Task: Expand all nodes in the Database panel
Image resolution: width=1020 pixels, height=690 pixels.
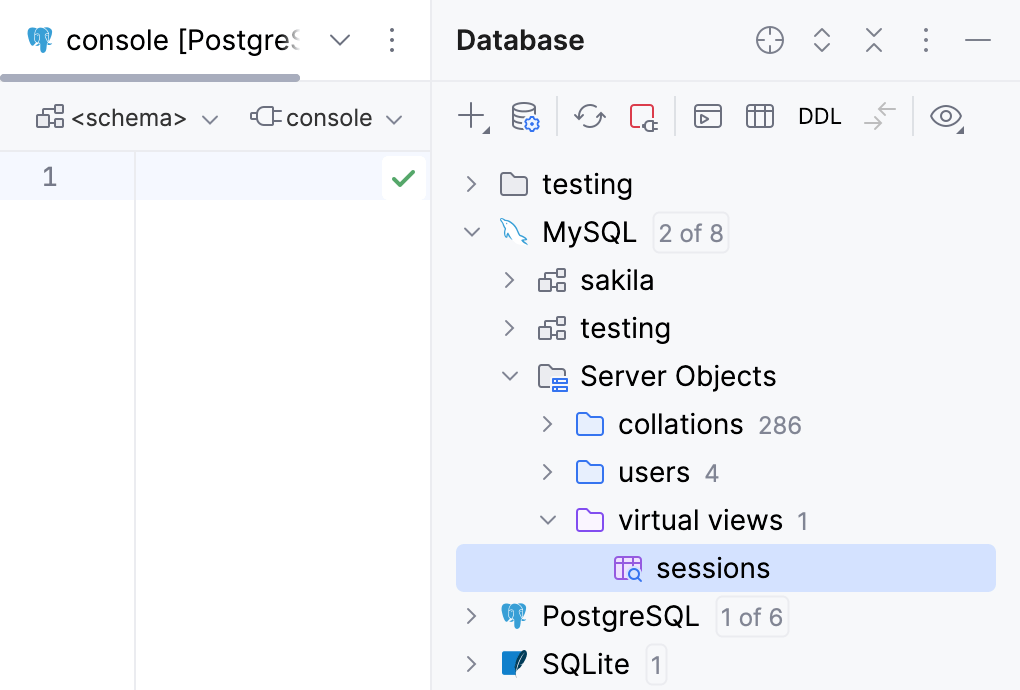Action: tap(821, 40)
